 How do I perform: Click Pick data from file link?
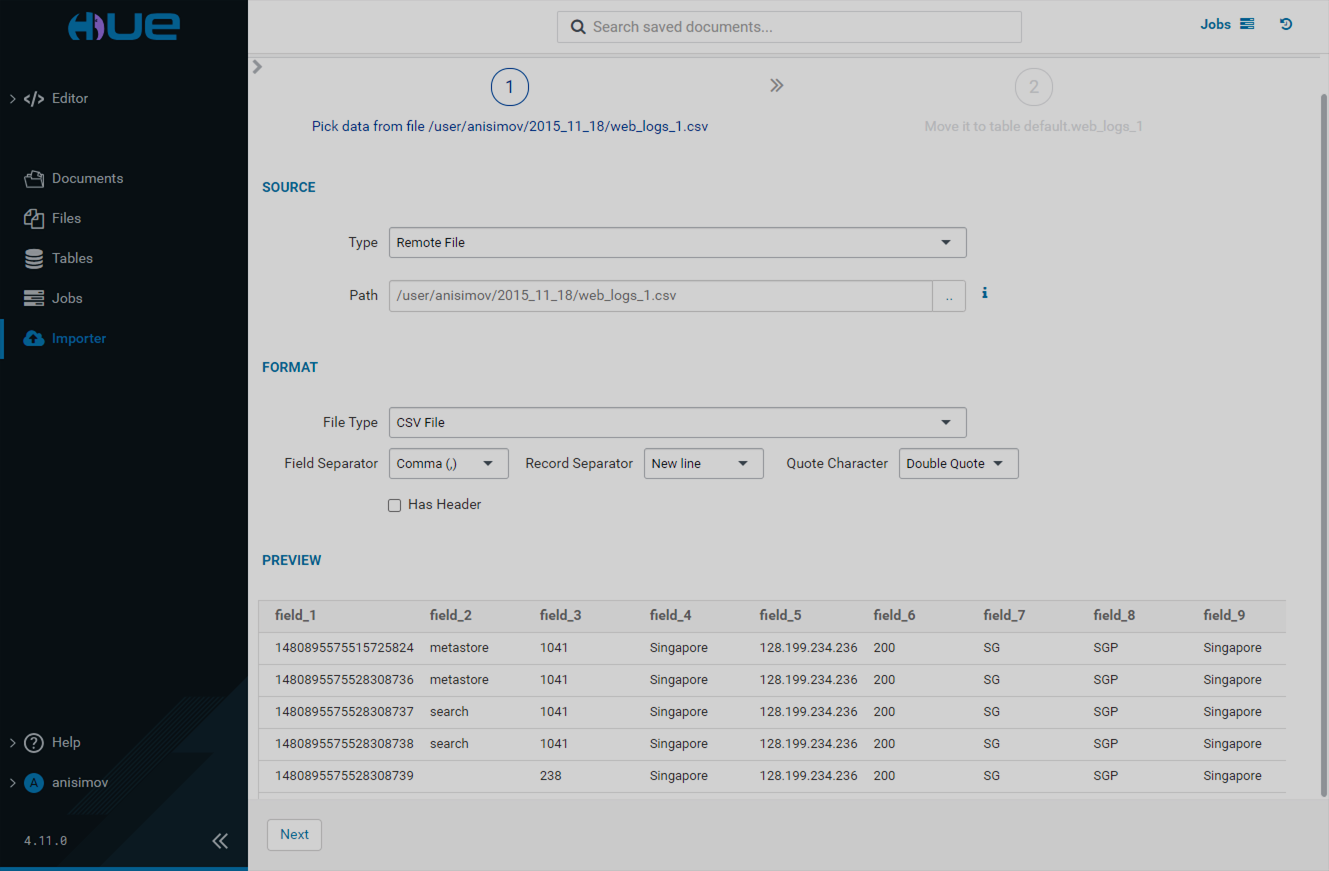click(x=510, y=127)
